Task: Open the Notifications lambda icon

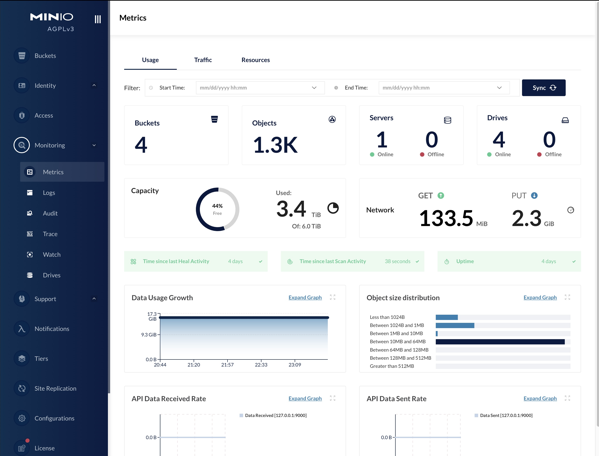Action: coord(22,328)
